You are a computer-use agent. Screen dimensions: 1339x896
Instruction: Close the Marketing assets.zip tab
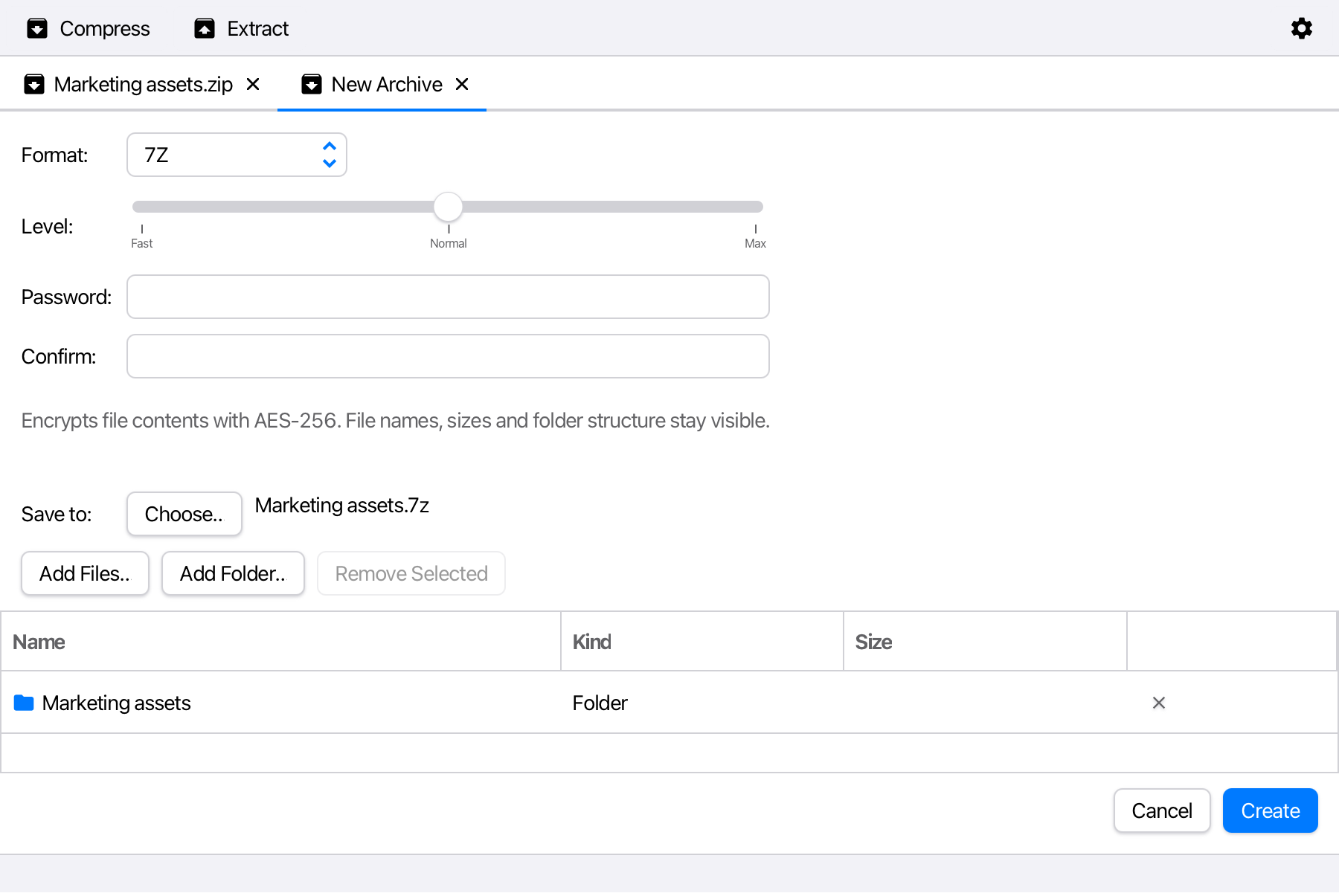coord(253,84)
